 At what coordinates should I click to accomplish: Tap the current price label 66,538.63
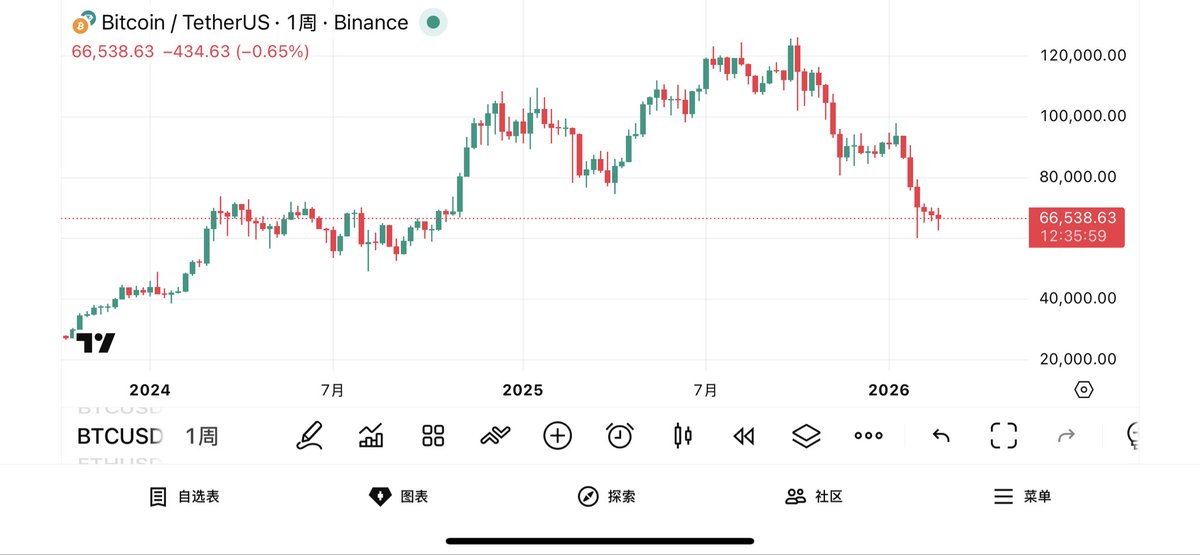pos(1076,218)
